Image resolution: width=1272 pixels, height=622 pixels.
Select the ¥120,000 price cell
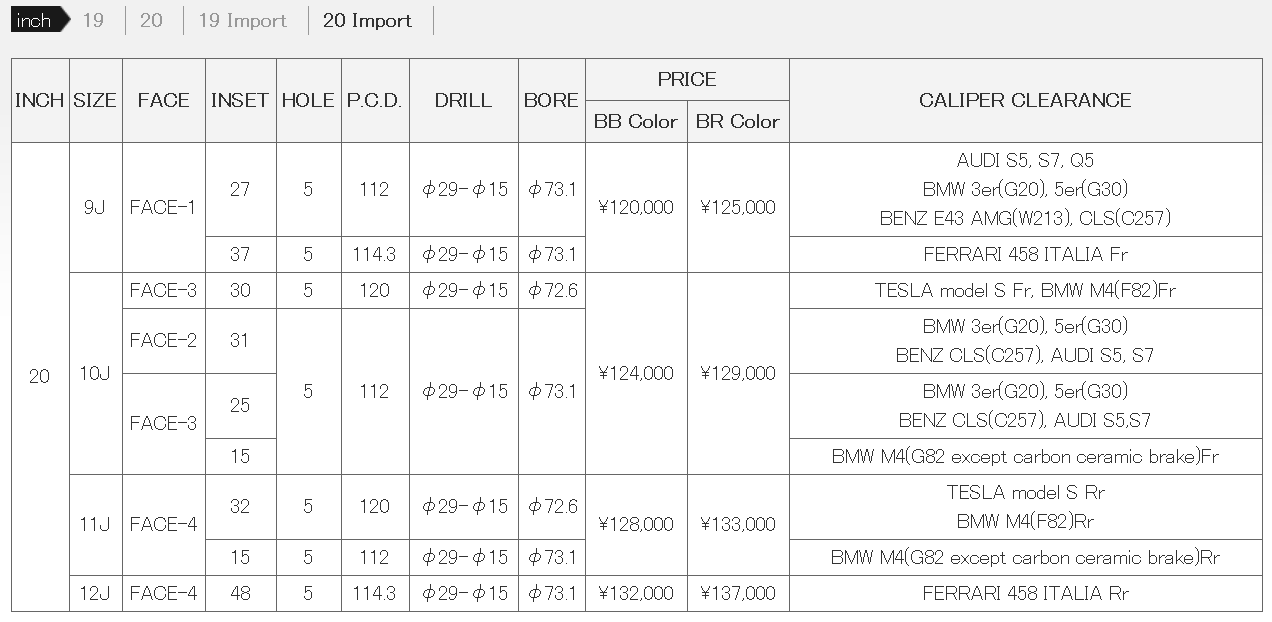click(636, 208)
